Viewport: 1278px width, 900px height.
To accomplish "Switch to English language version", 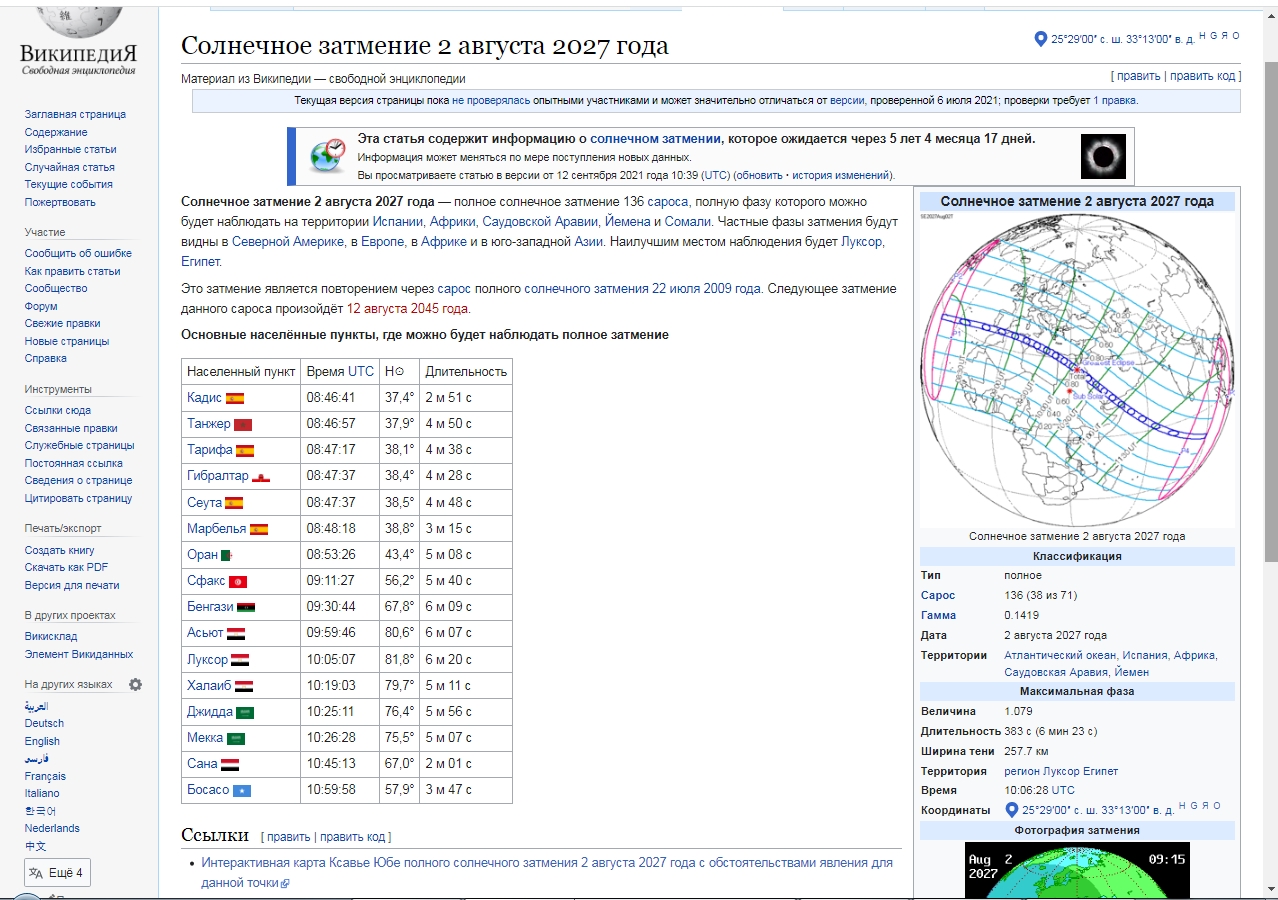I will pos(42,741).
